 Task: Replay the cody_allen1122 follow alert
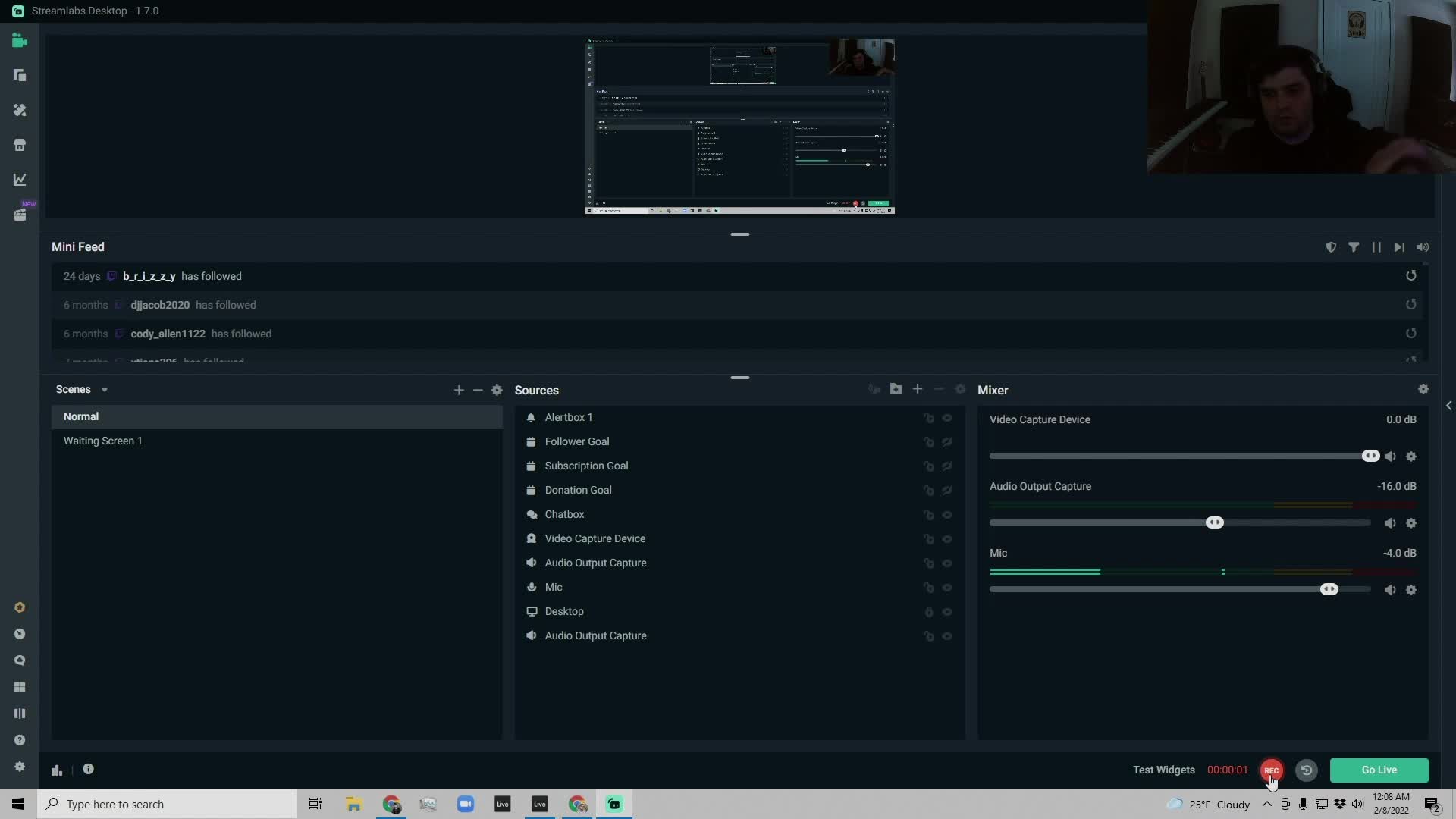pos(1411,334)
